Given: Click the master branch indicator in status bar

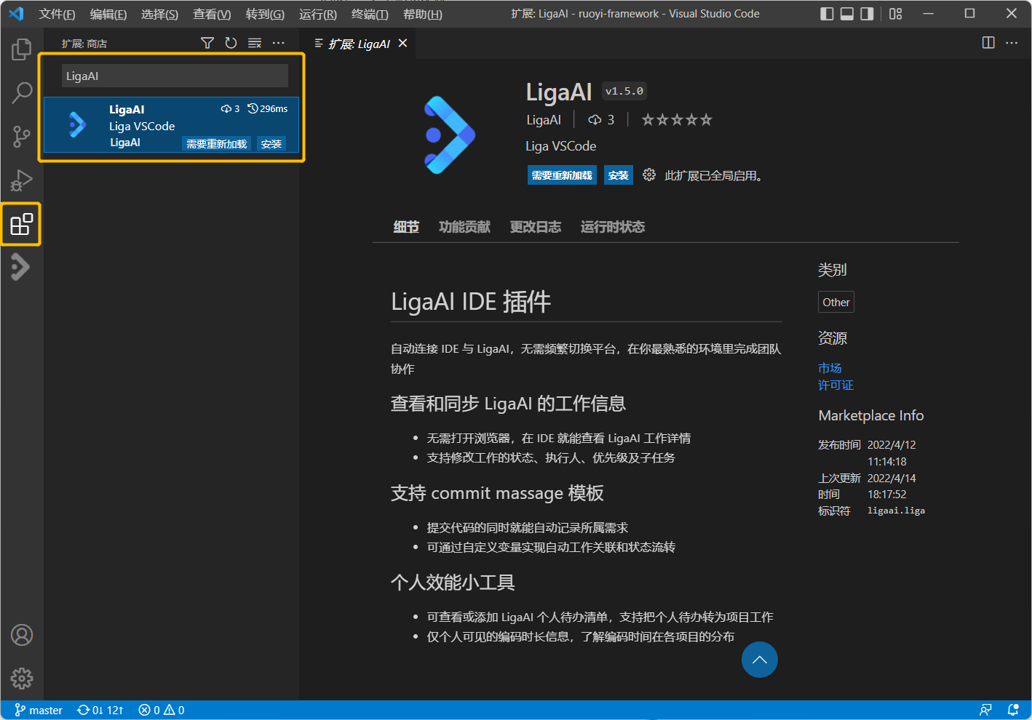Looking at the screenshot, I should tap(37, 710).
